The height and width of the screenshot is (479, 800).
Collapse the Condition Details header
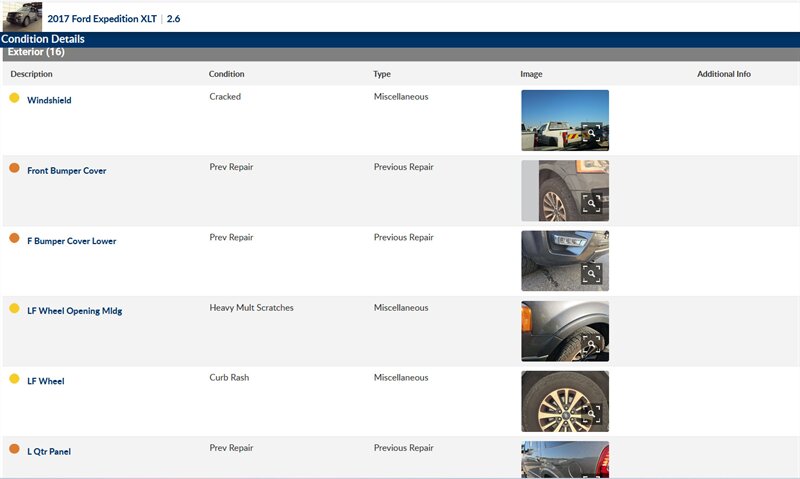(43, 39)
